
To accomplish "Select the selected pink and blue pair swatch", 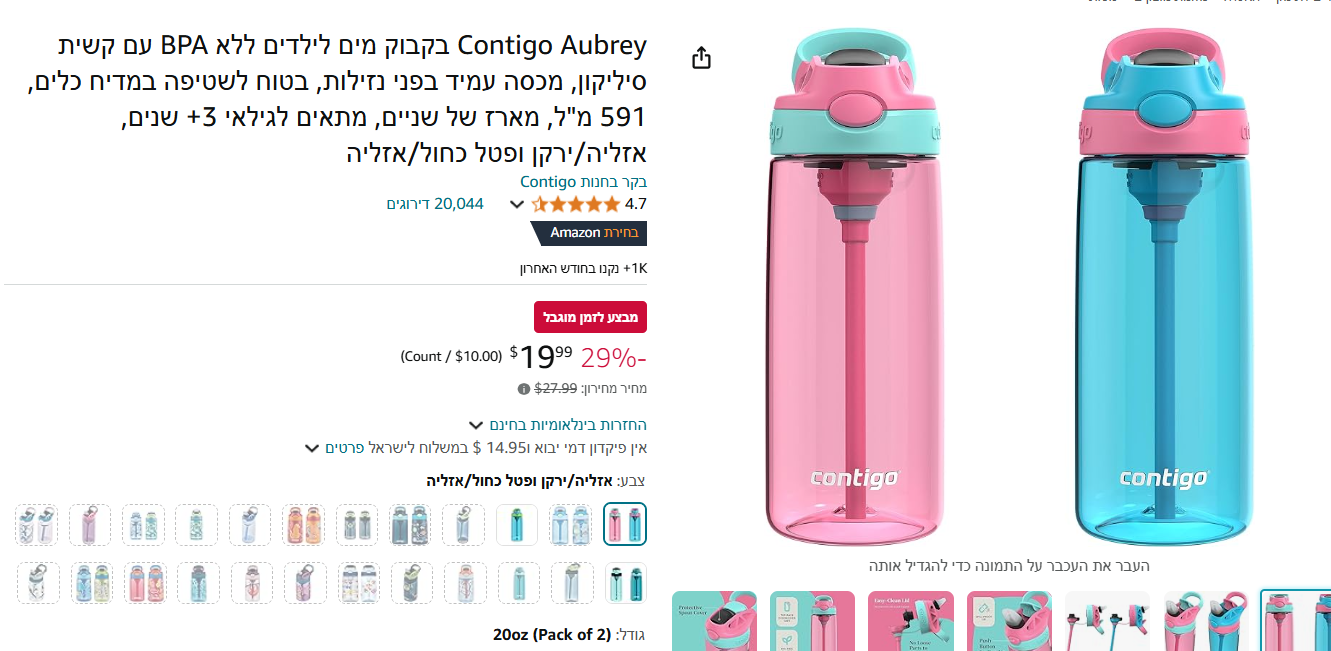I will pyautogui.click(x=625, y=524).
